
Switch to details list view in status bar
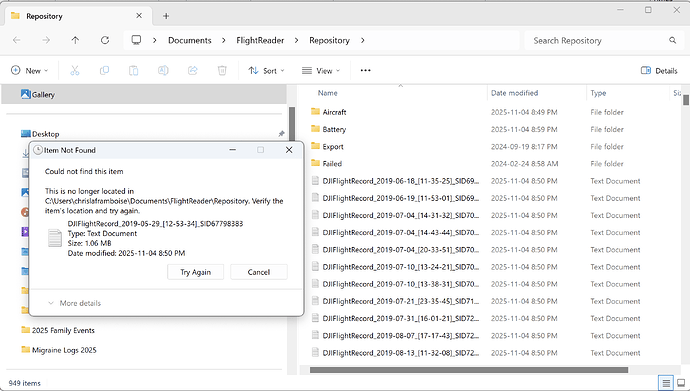(x=666, y=383)
